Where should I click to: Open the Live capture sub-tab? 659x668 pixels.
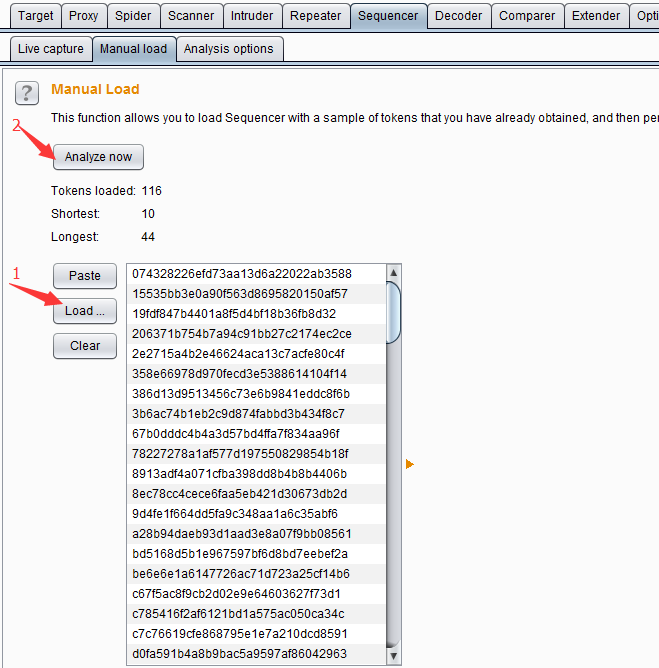[50, 49]
